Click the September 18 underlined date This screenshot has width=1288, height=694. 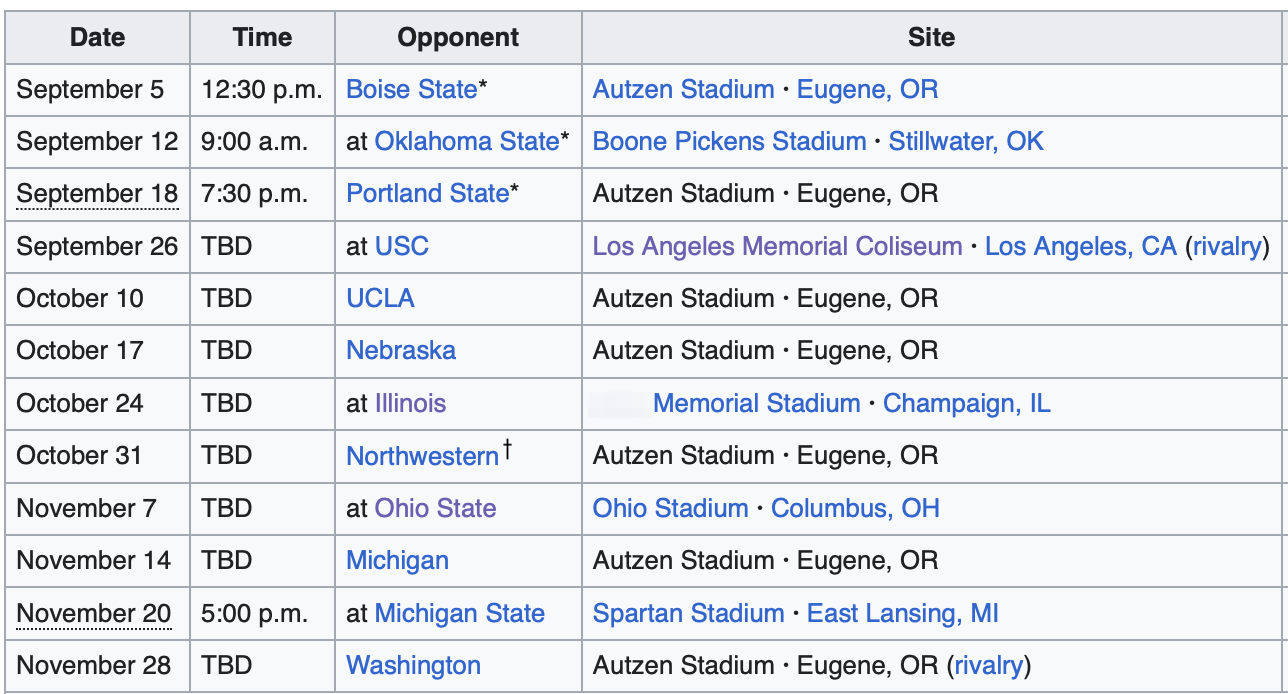(97, 193)
